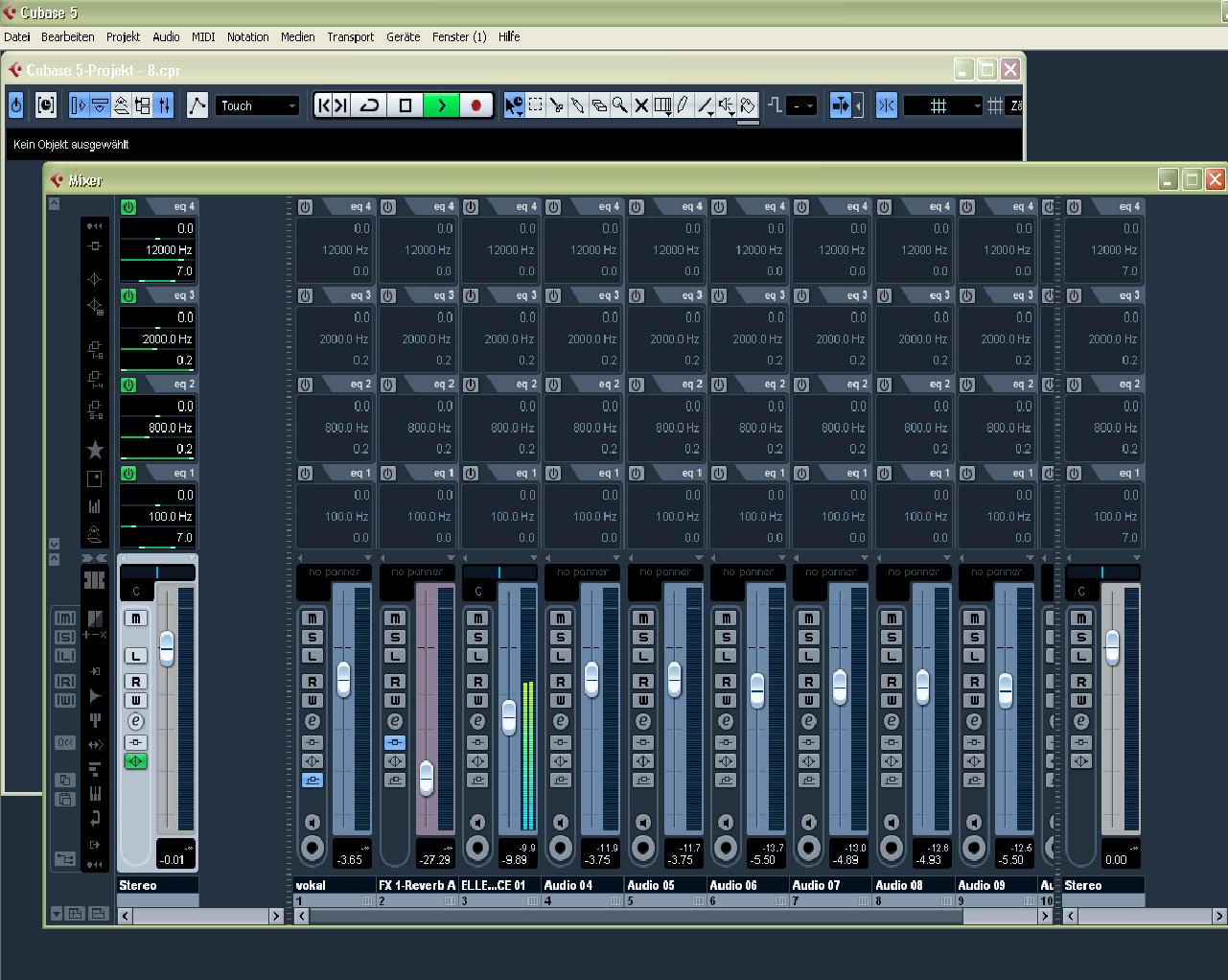The height and width of the screenshot is (980, 1228).
Task: Solo the Audio 04 channel
Action: tap(560, 638)
